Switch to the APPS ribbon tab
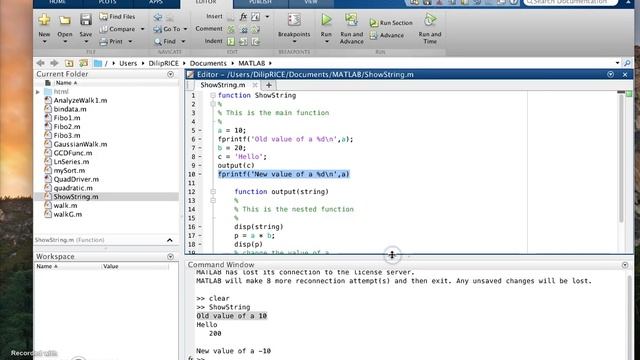This screenshot has width=640, height=360. tap(156, 2)
